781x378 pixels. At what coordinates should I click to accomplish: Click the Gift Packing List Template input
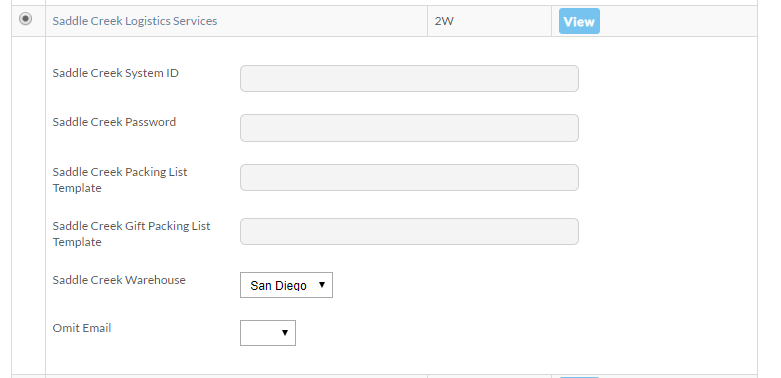tap(409, 232)
